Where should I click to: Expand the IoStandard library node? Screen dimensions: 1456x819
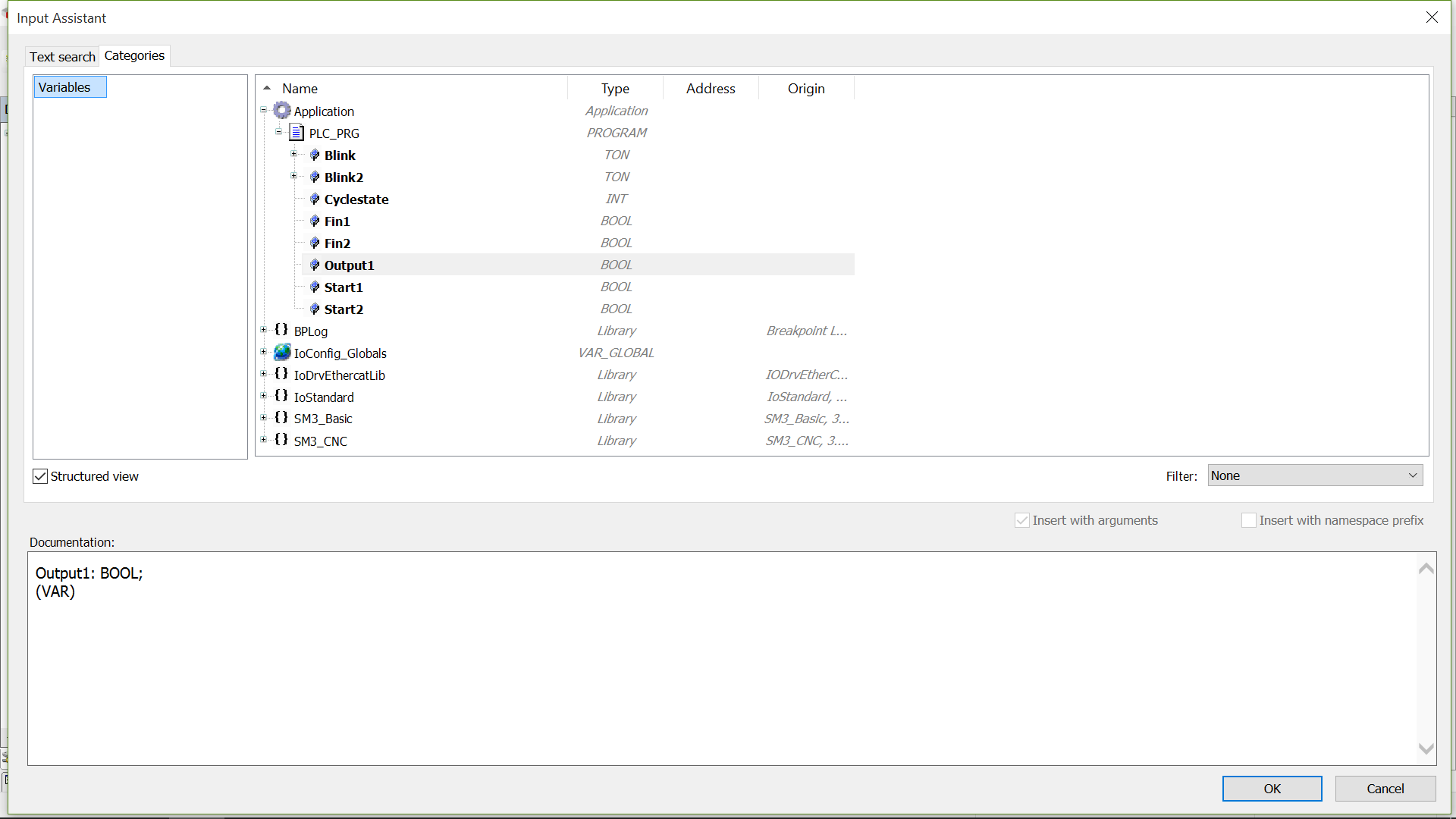(264, 396)
